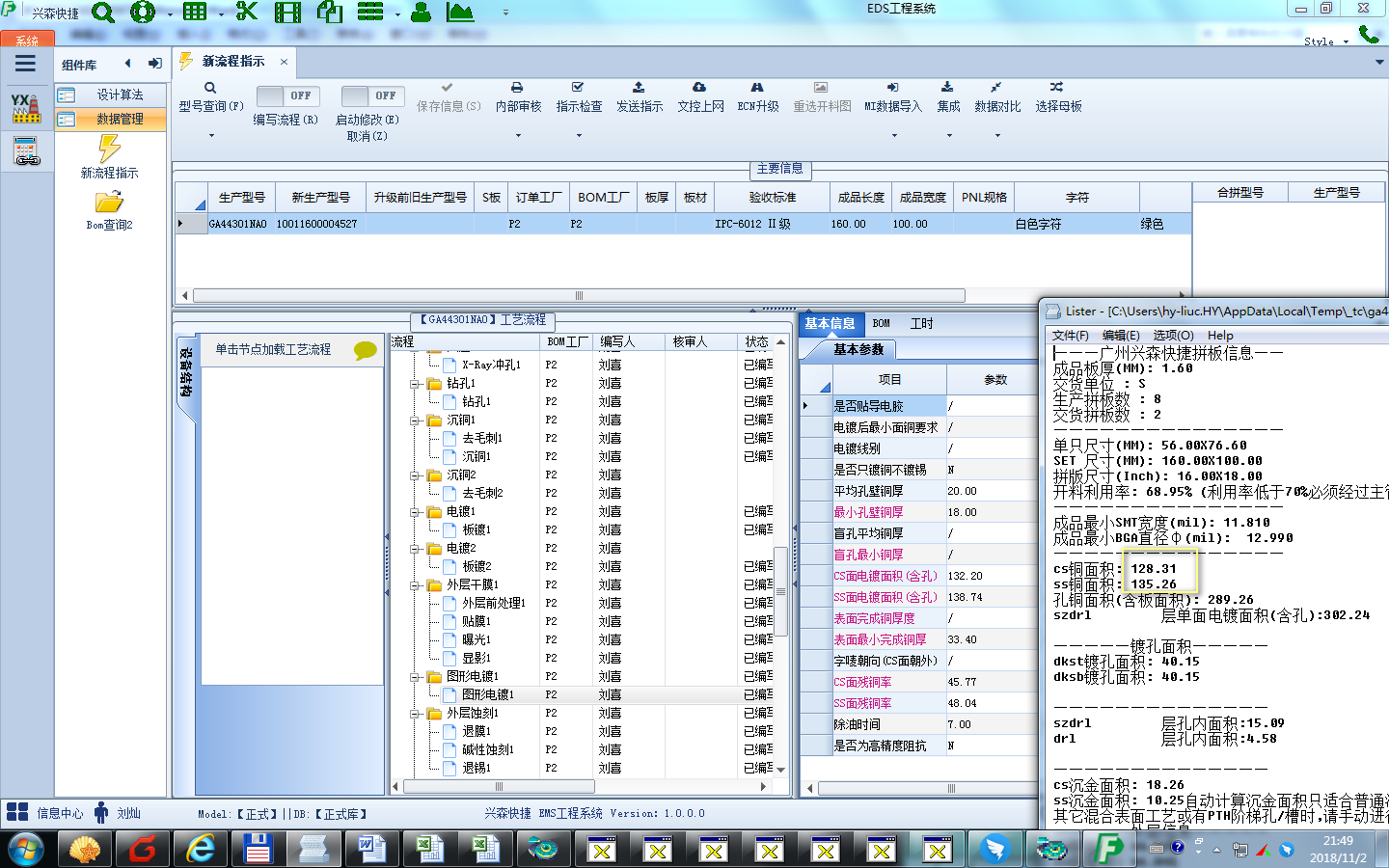Open Internet Explorer from the taskbar

(200, 849)
